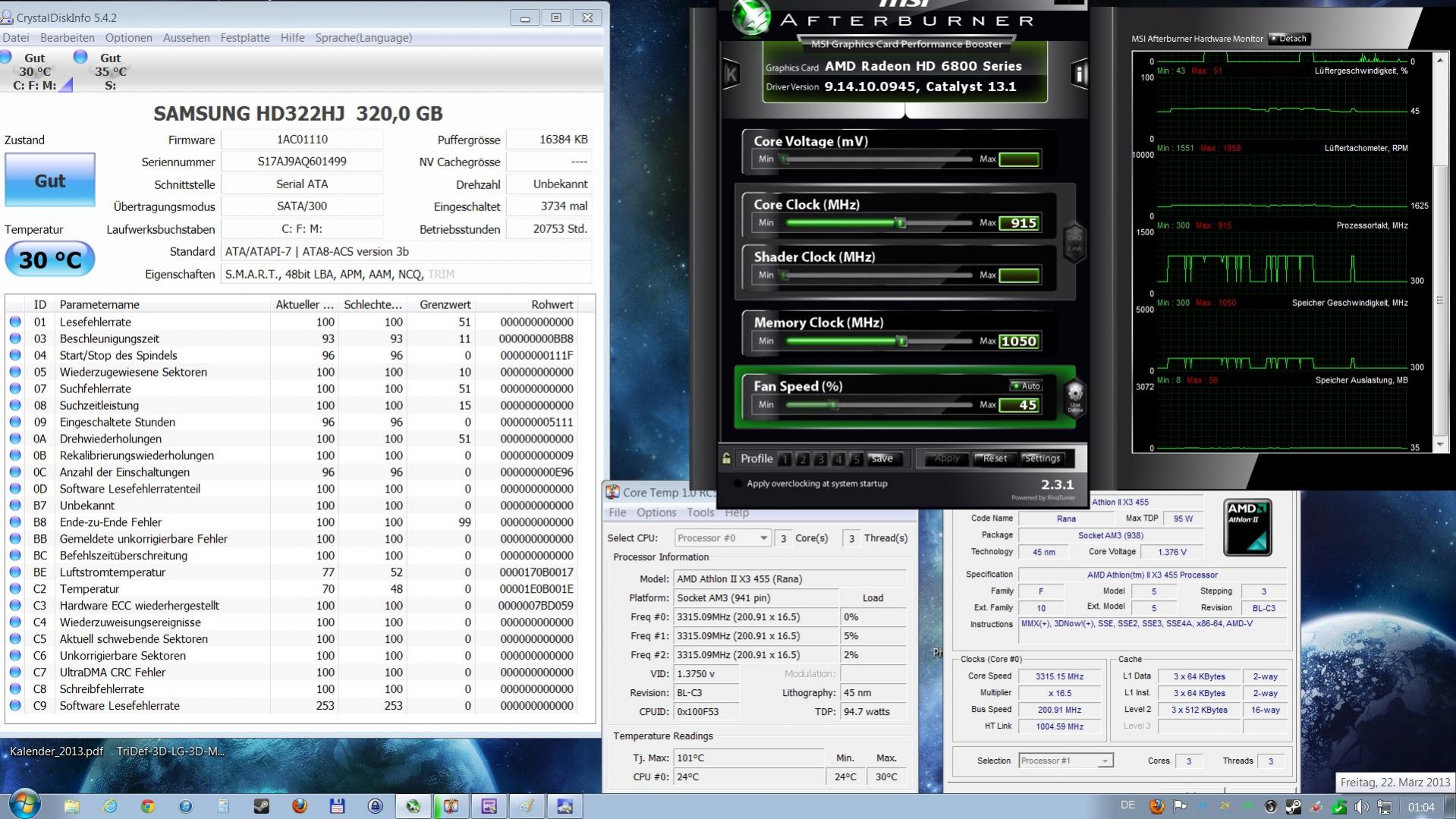Screen dimensions: 1456x819
Task: Open Steam from the taskbar
Action: (x=262, y=806)
